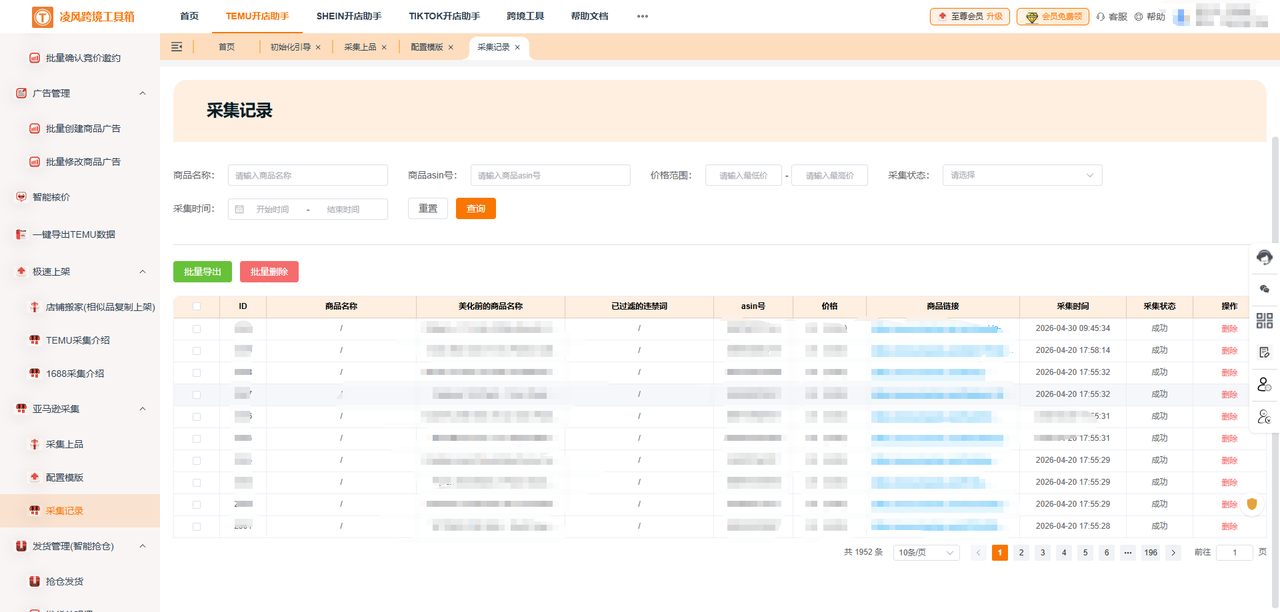Open the floating customer service avatar icon

[1264, 257]
